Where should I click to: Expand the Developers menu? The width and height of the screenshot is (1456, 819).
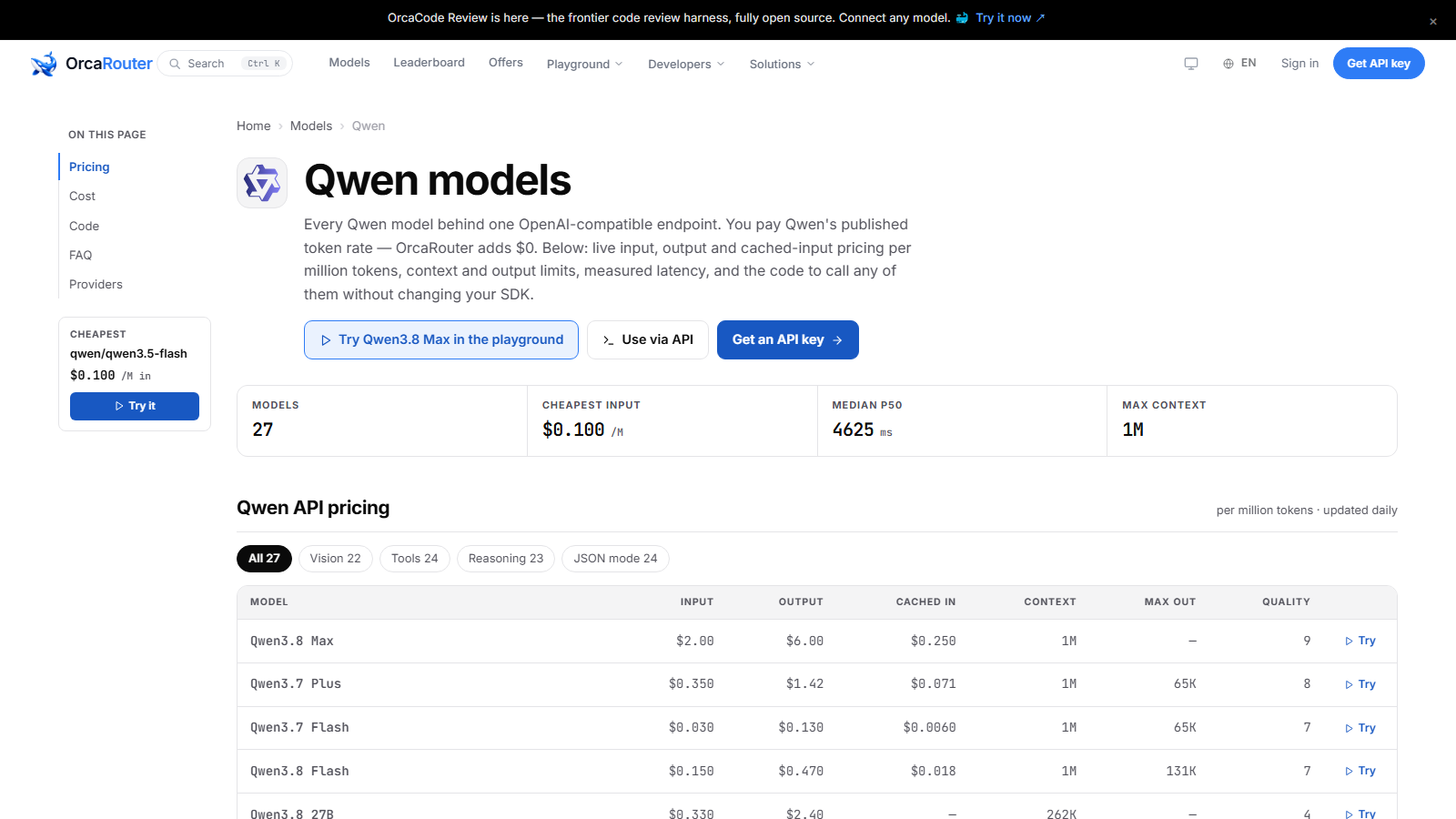[x=686, y=64]
